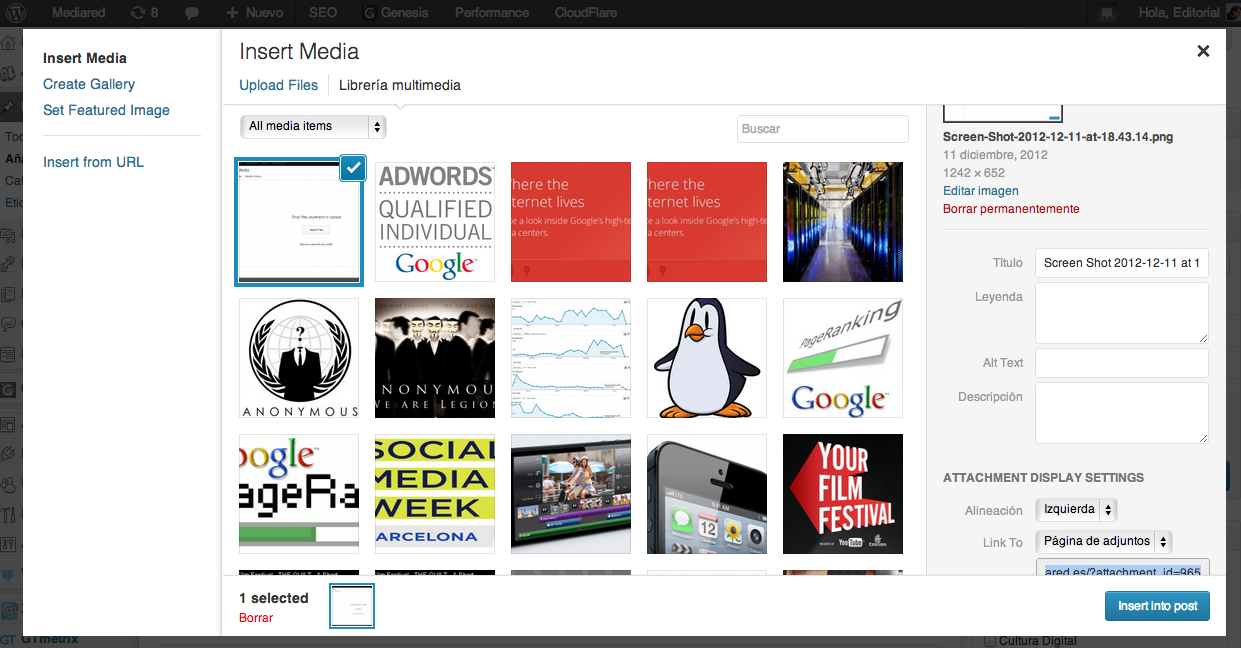Screen dimensions: 1241x648
Task: Choose Set Featured Image in the left menu
Action: (106, 110)
